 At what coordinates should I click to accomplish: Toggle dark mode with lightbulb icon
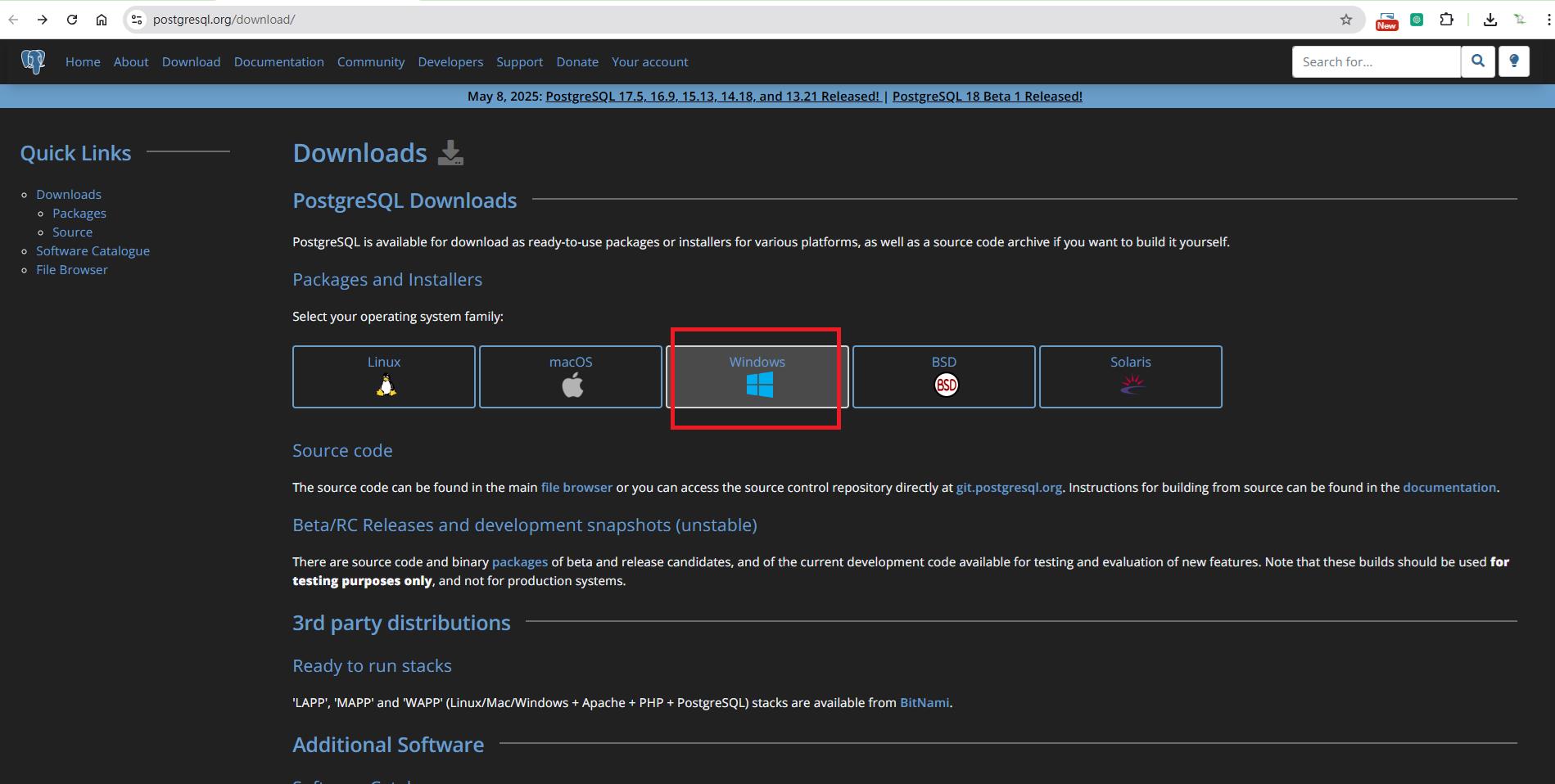1514,61
